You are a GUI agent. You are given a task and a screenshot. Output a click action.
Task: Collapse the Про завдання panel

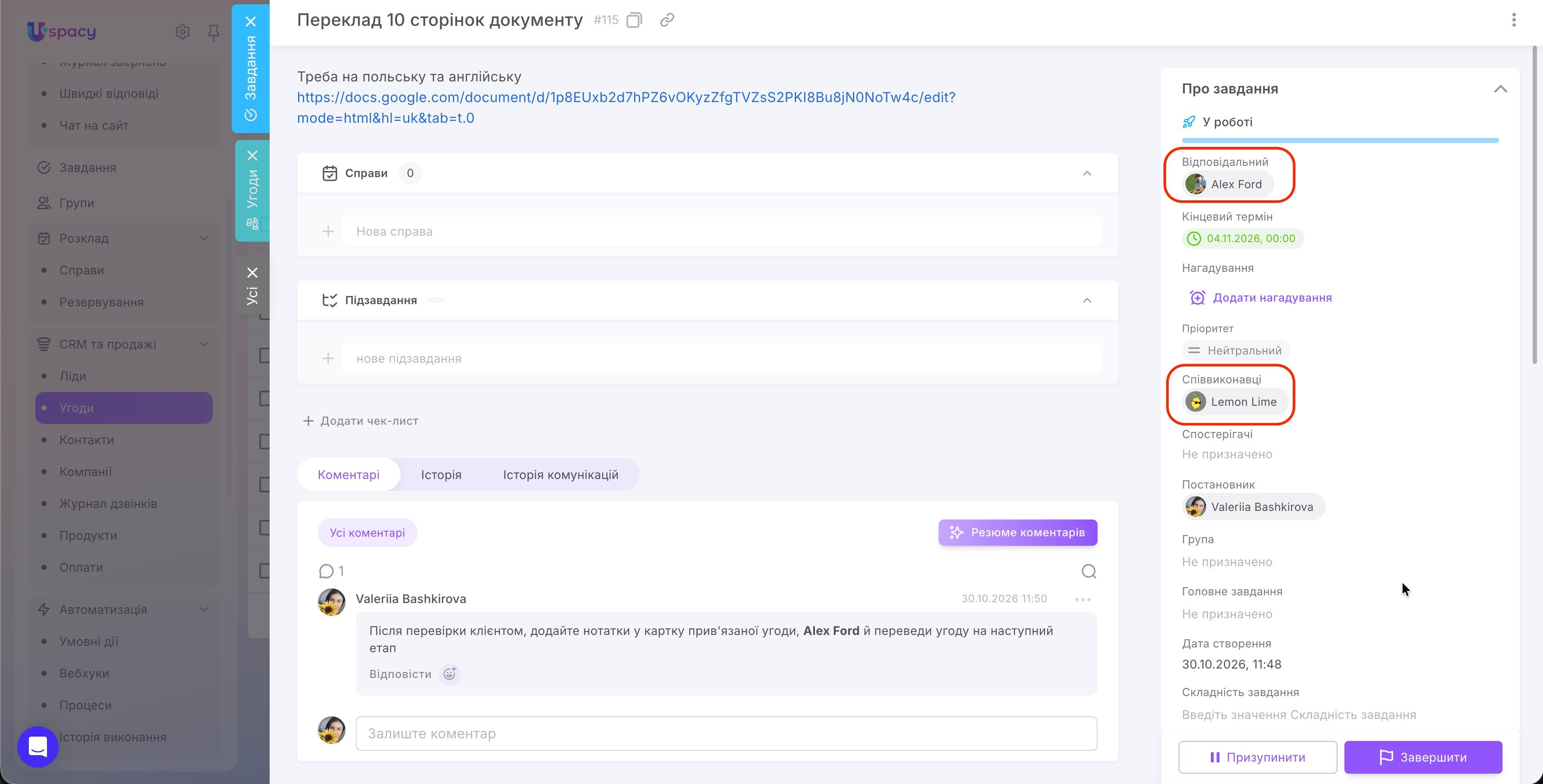(1500, 89)
